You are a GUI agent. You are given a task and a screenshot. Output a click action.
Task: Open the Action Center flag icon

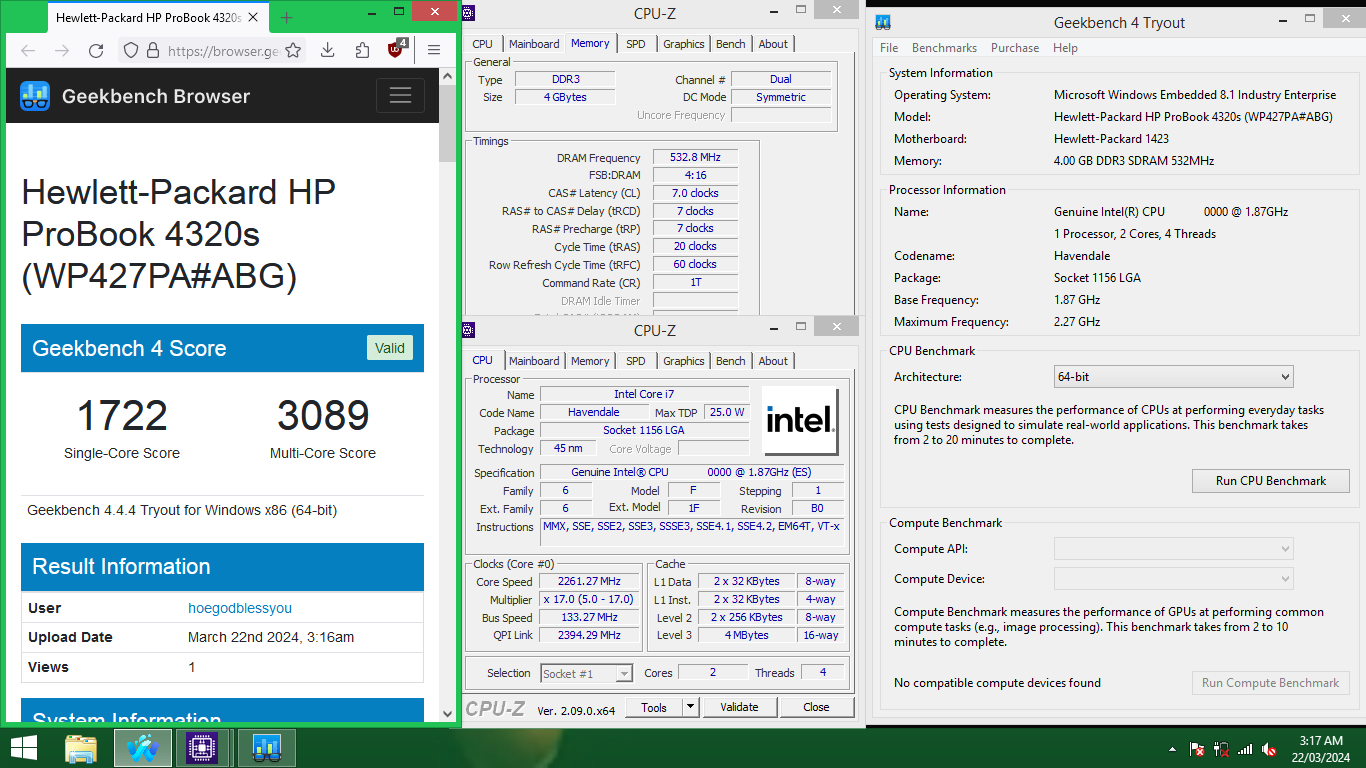point(1197,749)
